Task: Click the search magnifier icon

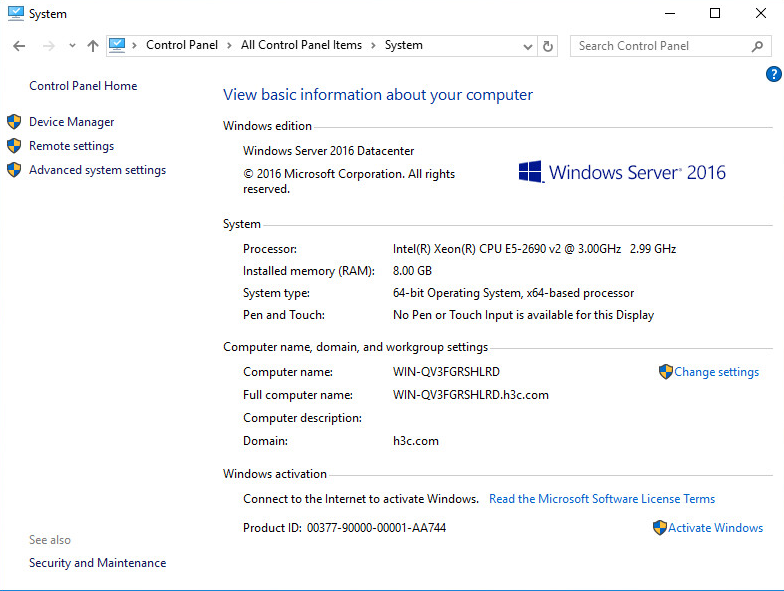Action: [x=758, y=46]
